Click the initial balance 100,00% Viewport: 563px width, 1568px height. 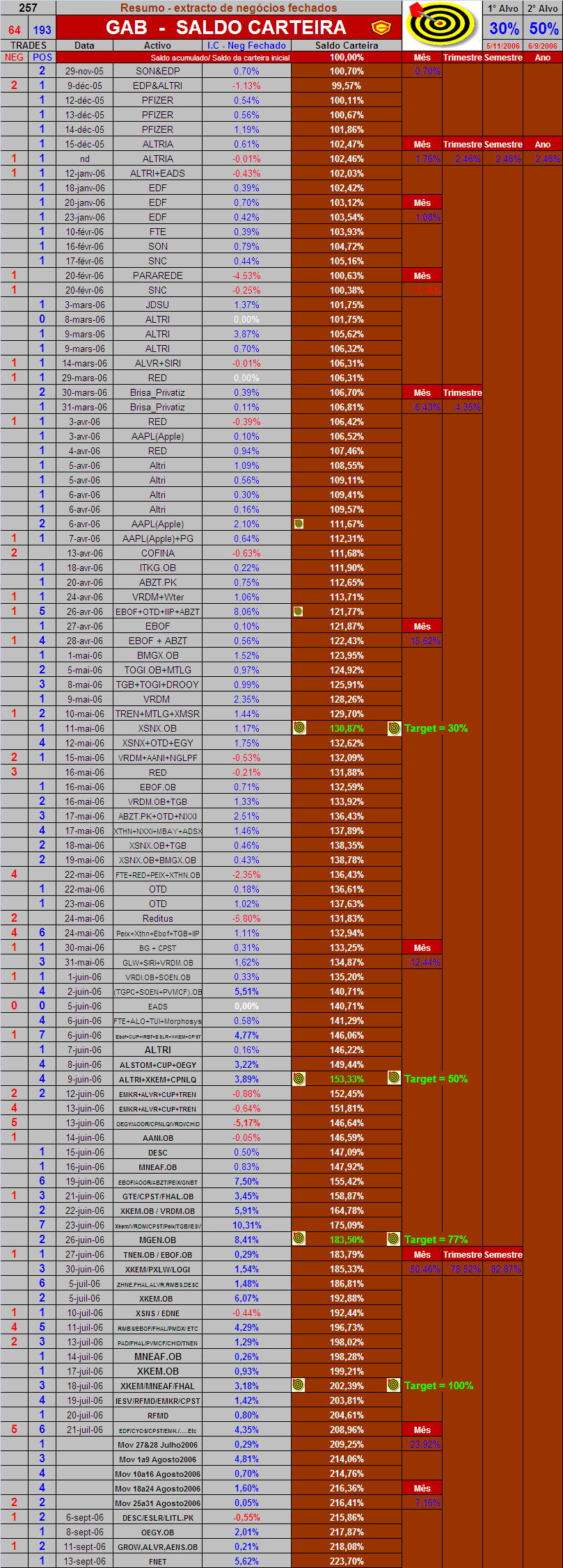pos(347,57)
